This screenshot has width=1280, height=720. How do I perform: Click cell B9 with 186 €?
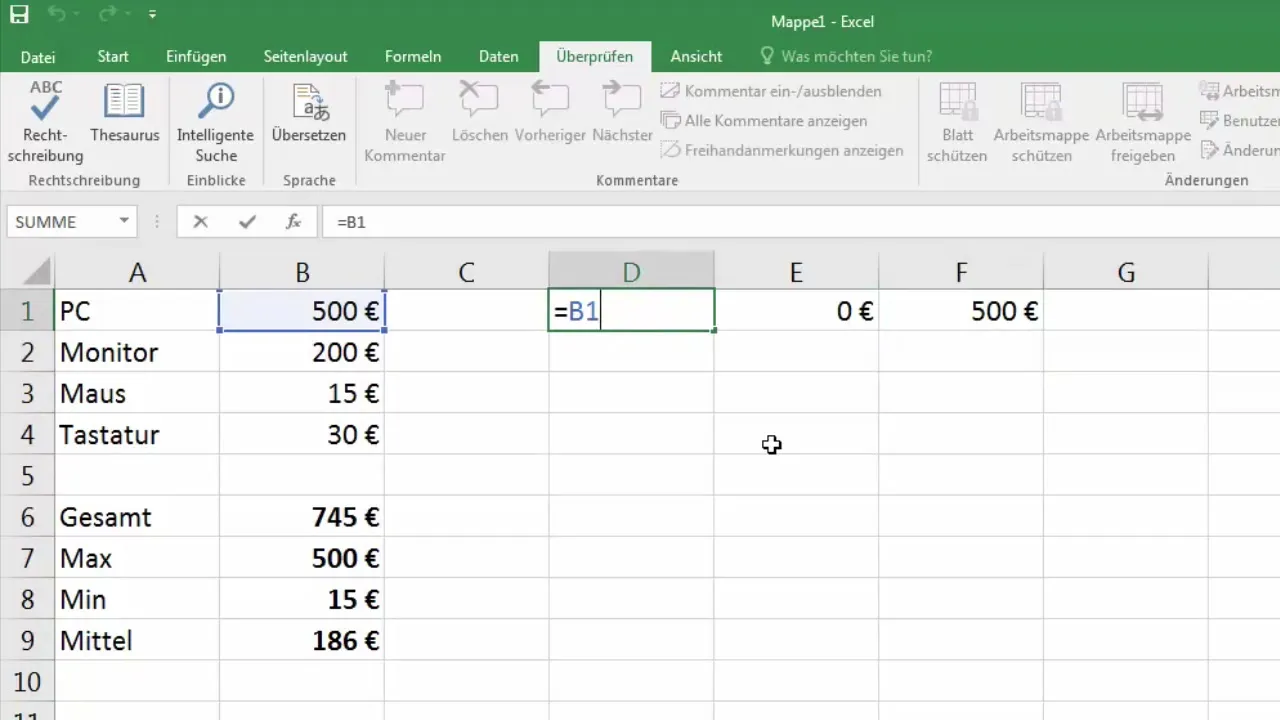tap(302, 640)
